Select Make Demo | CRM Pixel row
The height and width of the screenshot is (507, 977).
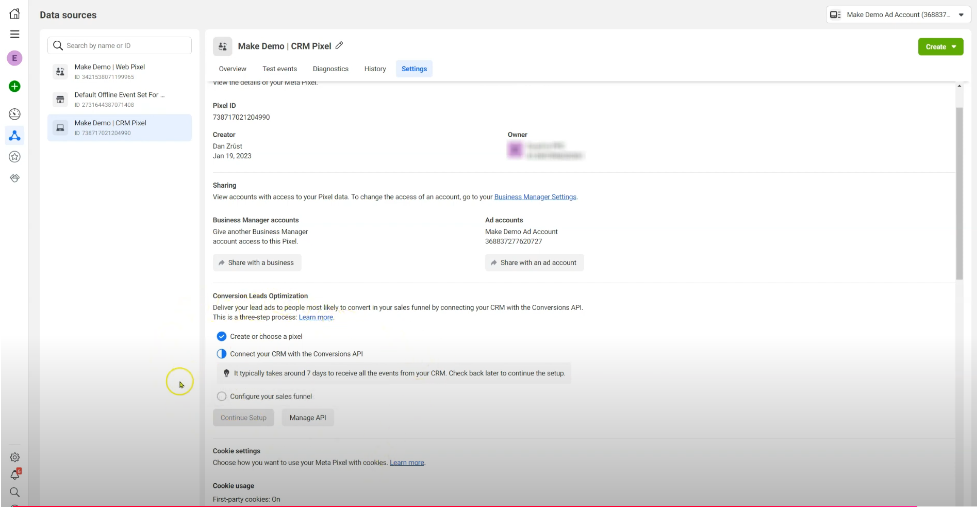120,128
